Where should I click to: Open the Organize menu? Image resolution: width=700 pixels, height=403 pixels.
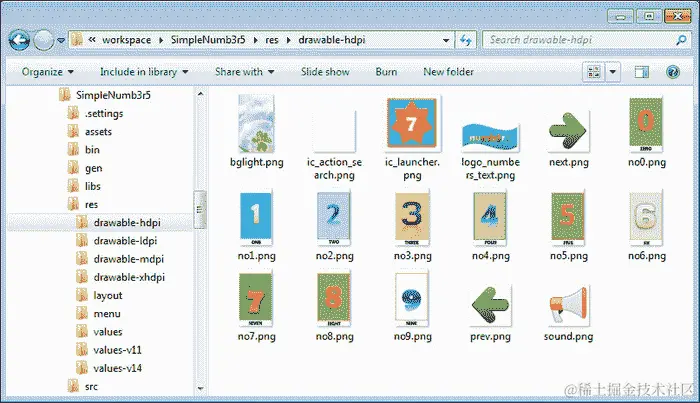[x=48, y=72]
